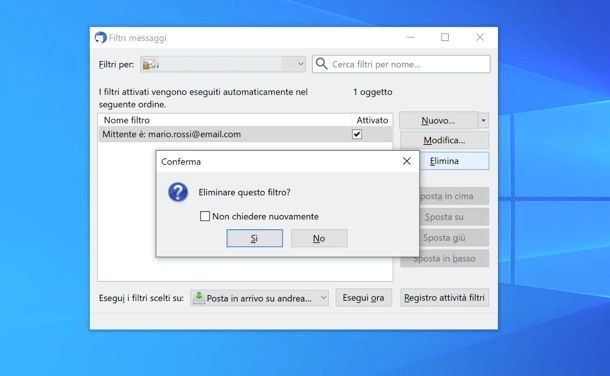The height and width of the screenshot is (376, 610).
Task: Tick the Non chiedere nuovamente checkbox
Action: tap(205, 216)
